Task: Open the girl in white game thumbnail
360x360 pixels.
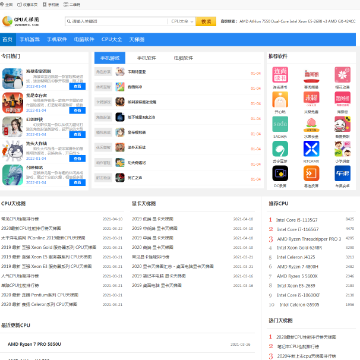Action: [x=12, y=127]
